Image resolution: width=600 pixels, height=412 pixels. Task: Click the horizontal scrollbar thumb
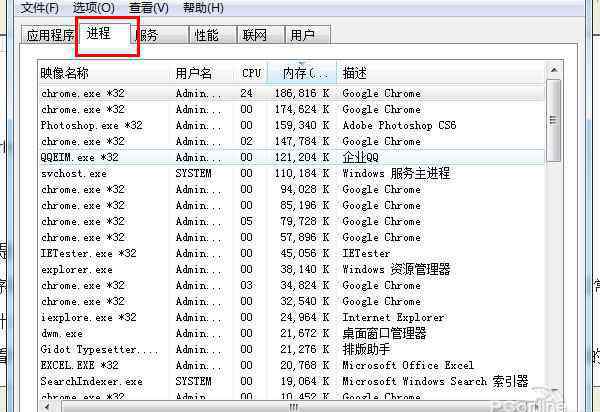coord(294,407)
